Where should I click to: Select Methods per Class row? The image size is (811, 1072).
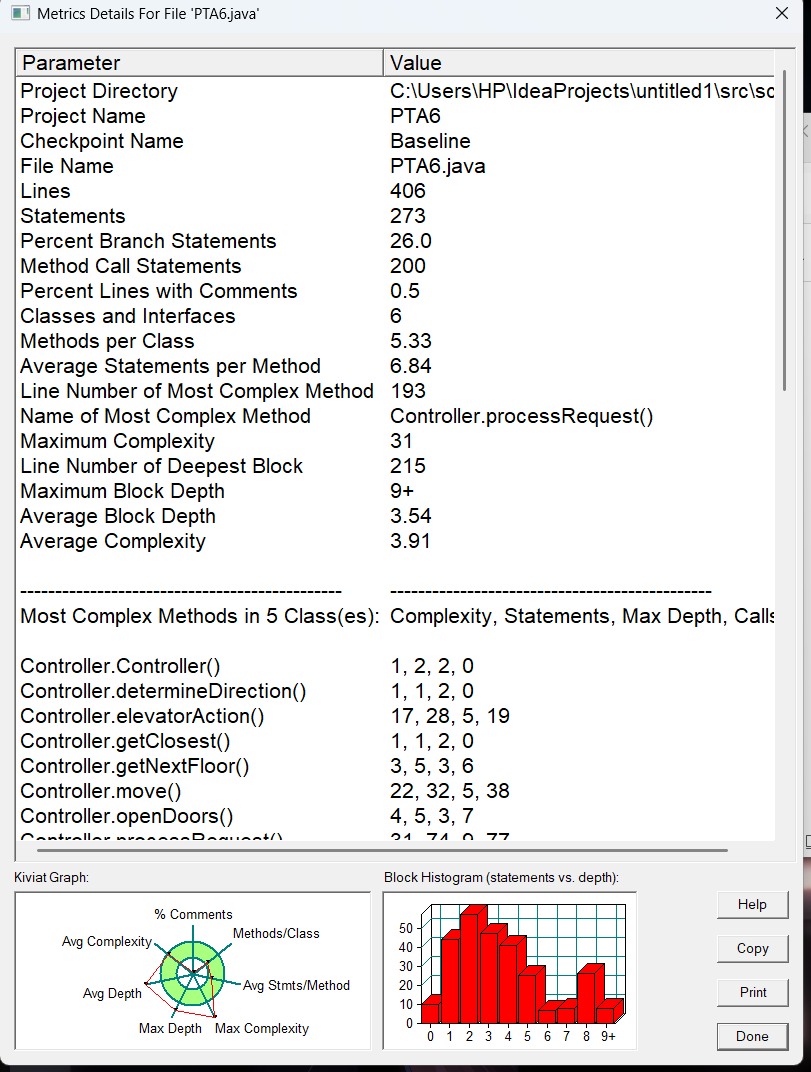395,341
